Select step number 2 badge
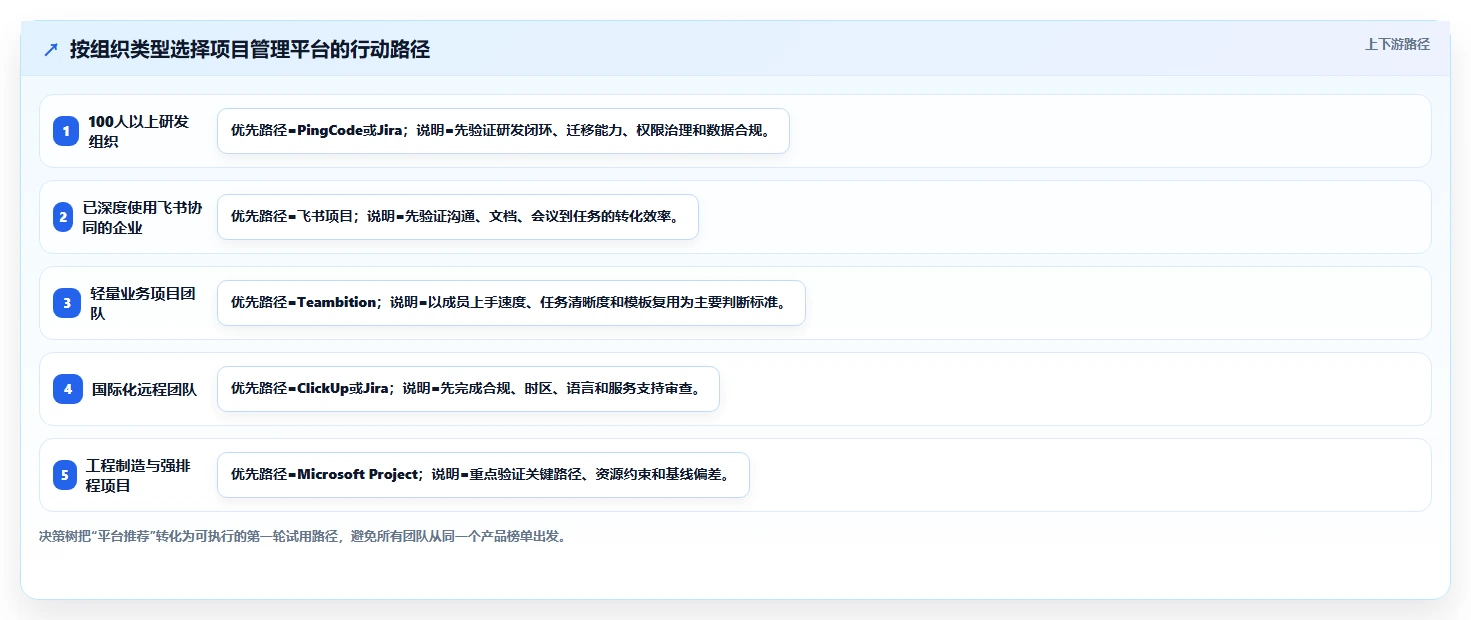Viewport: 1471px width, 620px height. tap(63, 217)
